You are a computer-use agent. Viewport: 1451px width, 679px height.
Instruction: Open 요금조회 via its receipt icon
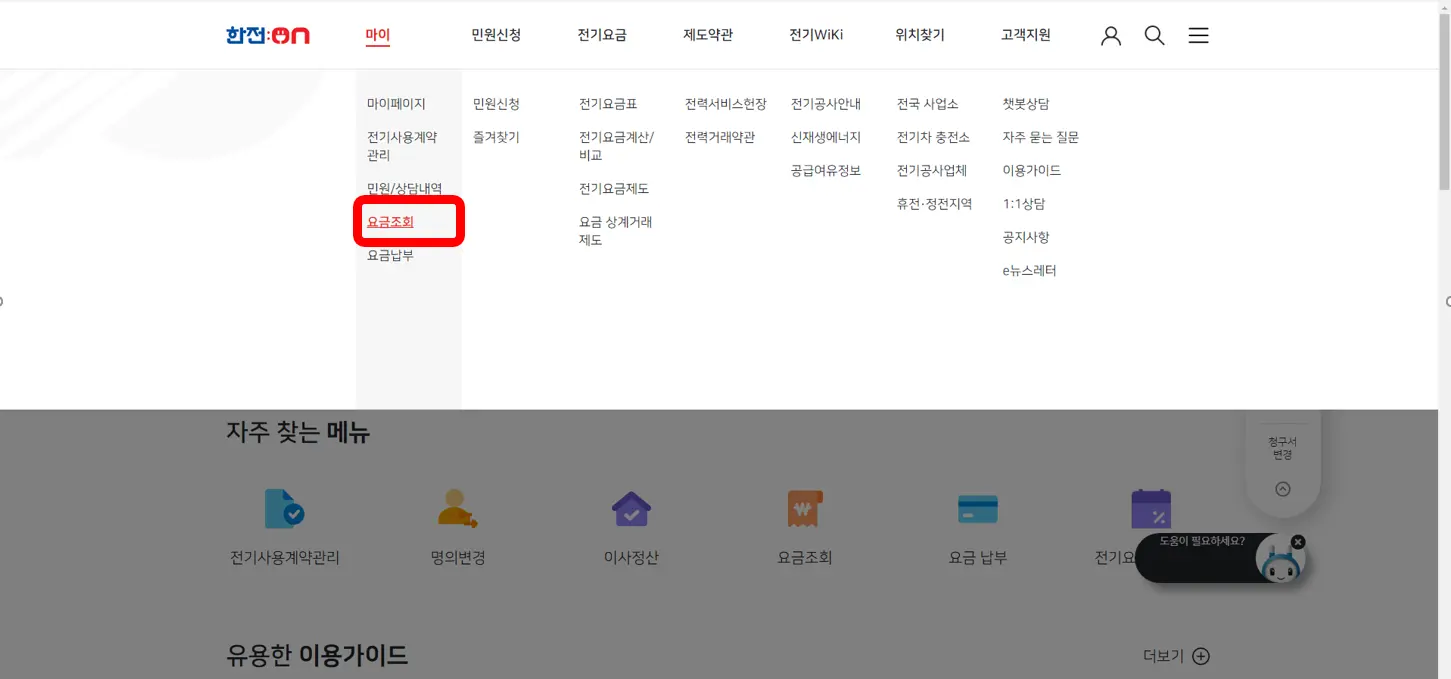[x=804, y=515]
